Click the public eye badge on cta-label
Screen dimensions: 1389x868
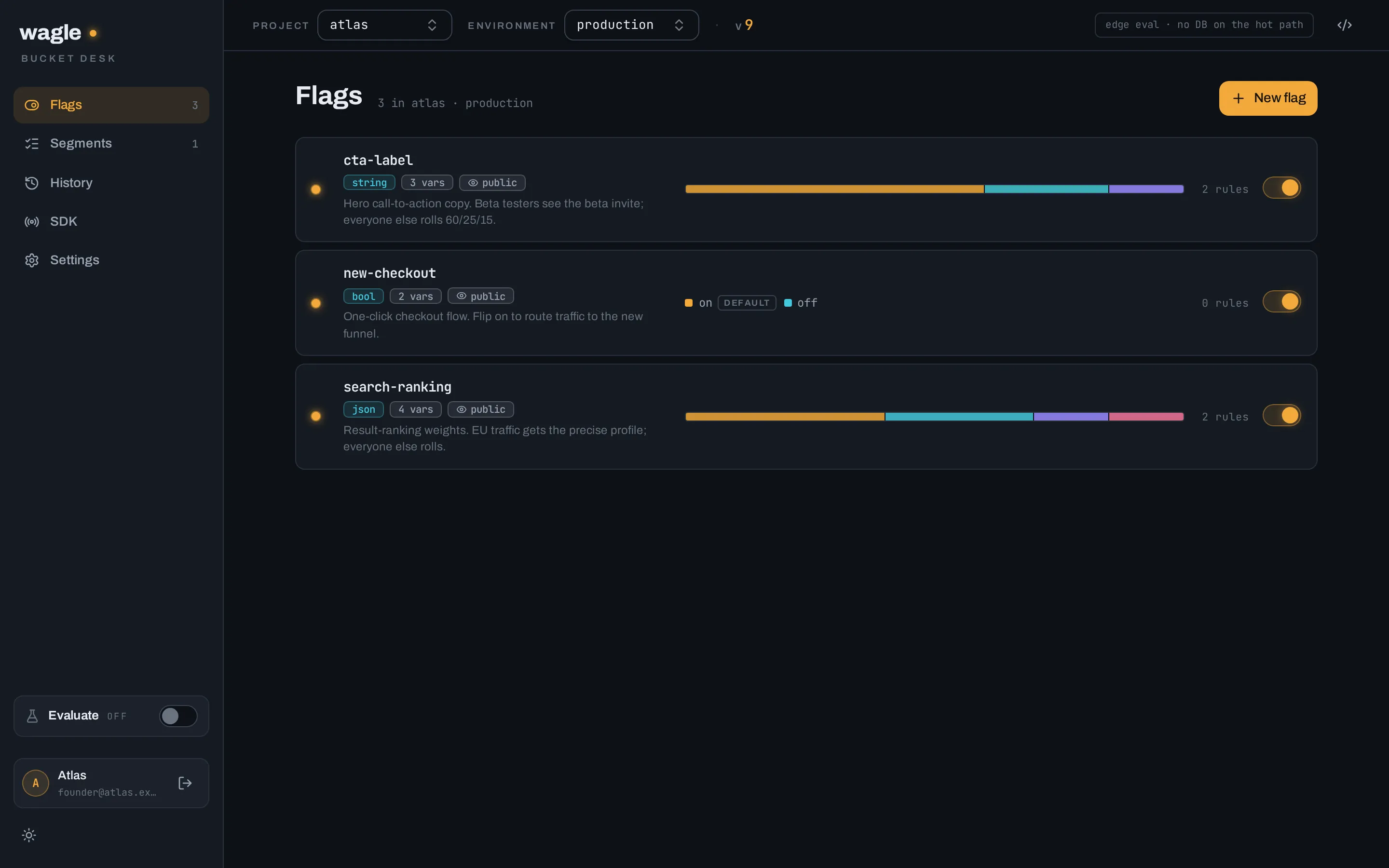(492, 183)
